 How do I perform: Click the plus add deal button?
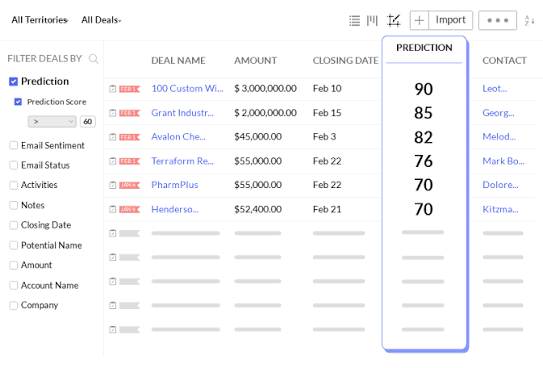(x=419, y=20)
